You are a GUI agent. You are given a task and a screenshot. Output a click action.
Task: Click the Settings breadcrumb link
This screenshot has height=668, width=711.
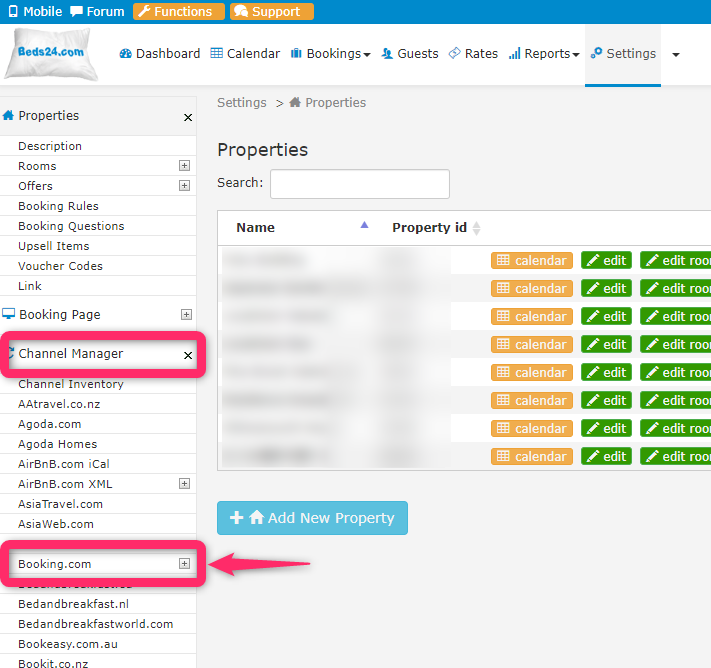click(242, 103)
